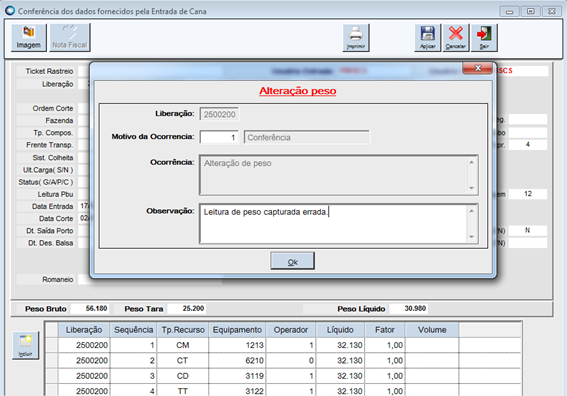Sort by the Liberação column header
The height and width of the screenshot is (396, 567).
click(84, 330)
